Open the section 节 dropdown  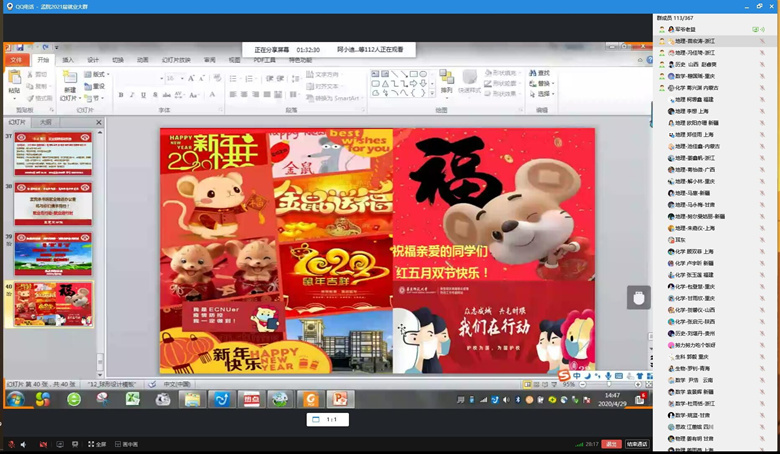93,98
